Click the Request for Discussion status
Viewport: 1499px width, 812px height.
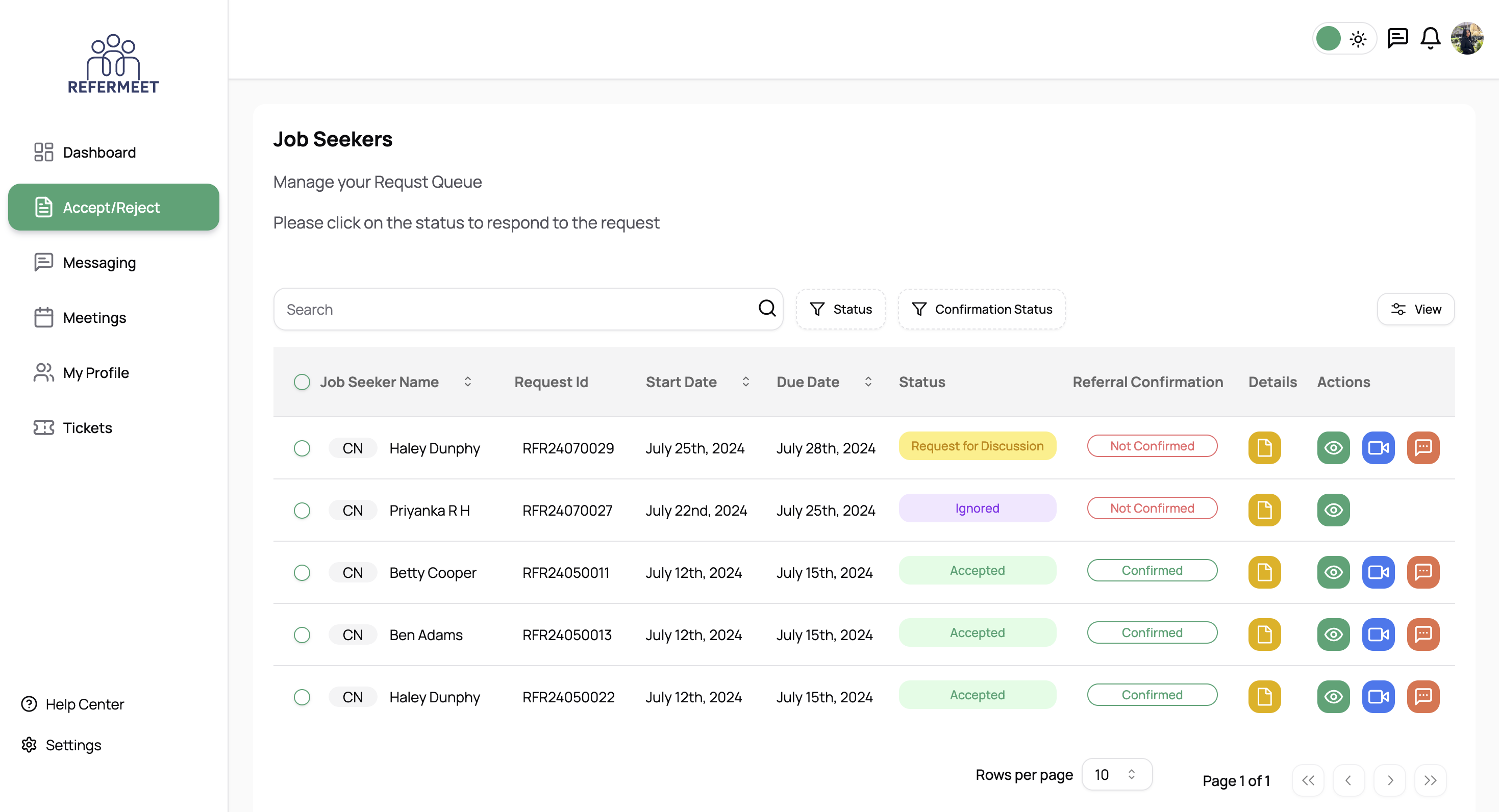pyautogui.click(x=977, y=446)
